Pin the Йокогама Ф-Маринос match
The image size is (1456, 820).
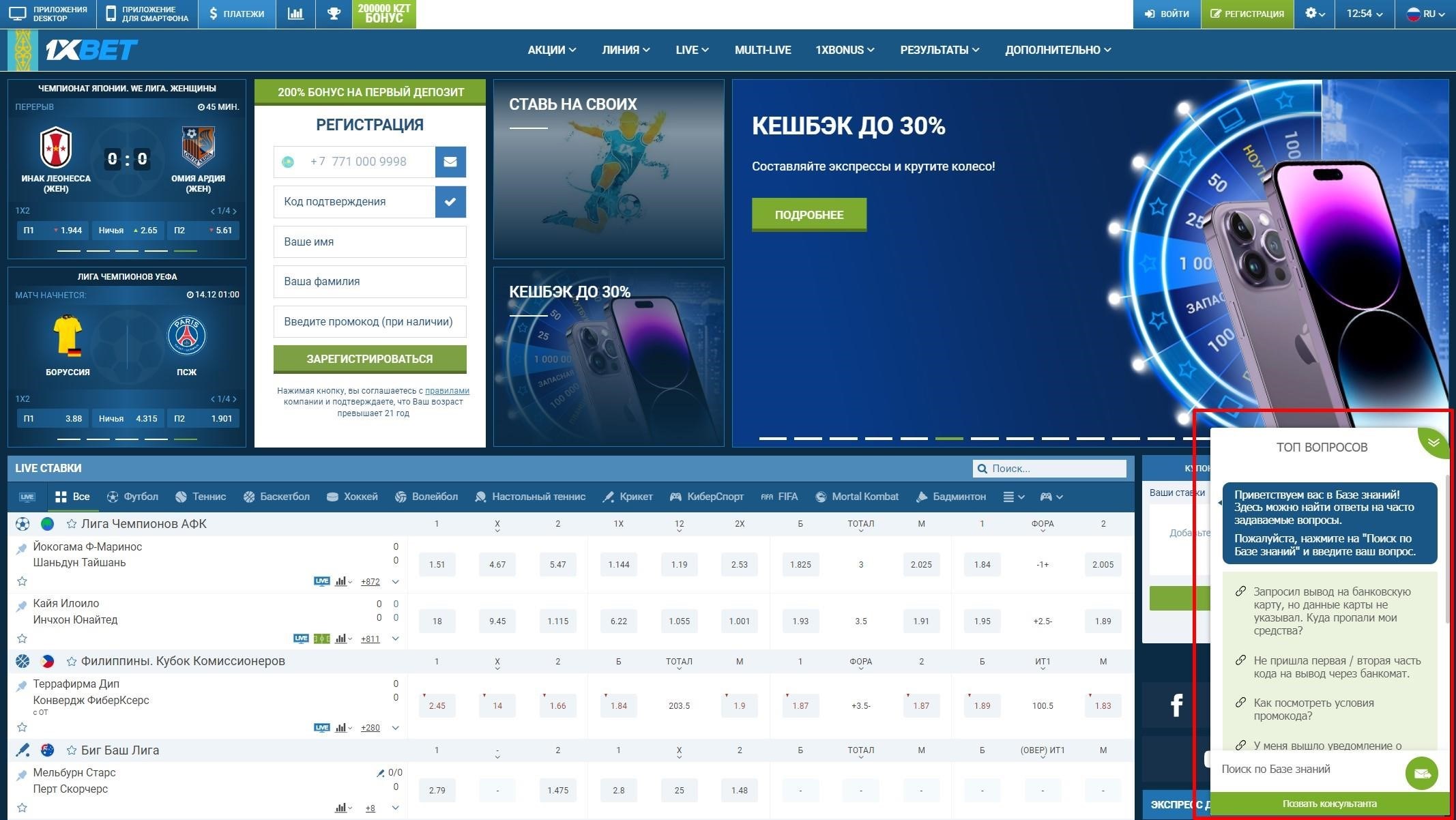[21, 548]
